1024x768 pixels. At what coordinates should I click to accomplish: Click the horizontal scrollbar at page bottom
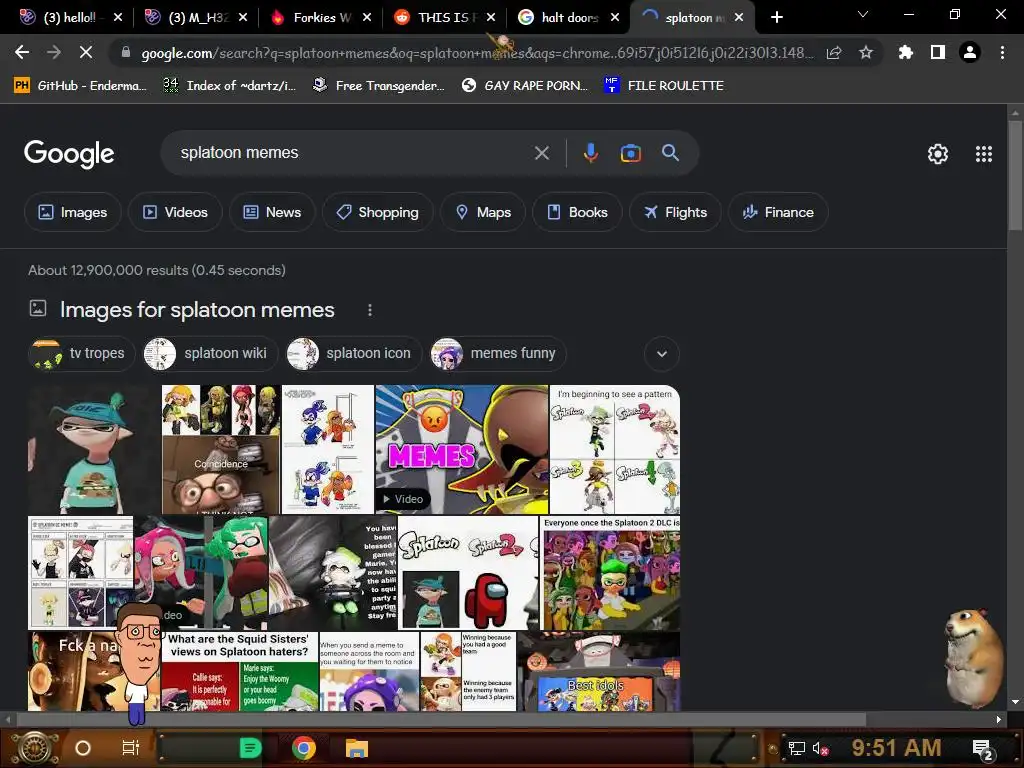(441, 720)
